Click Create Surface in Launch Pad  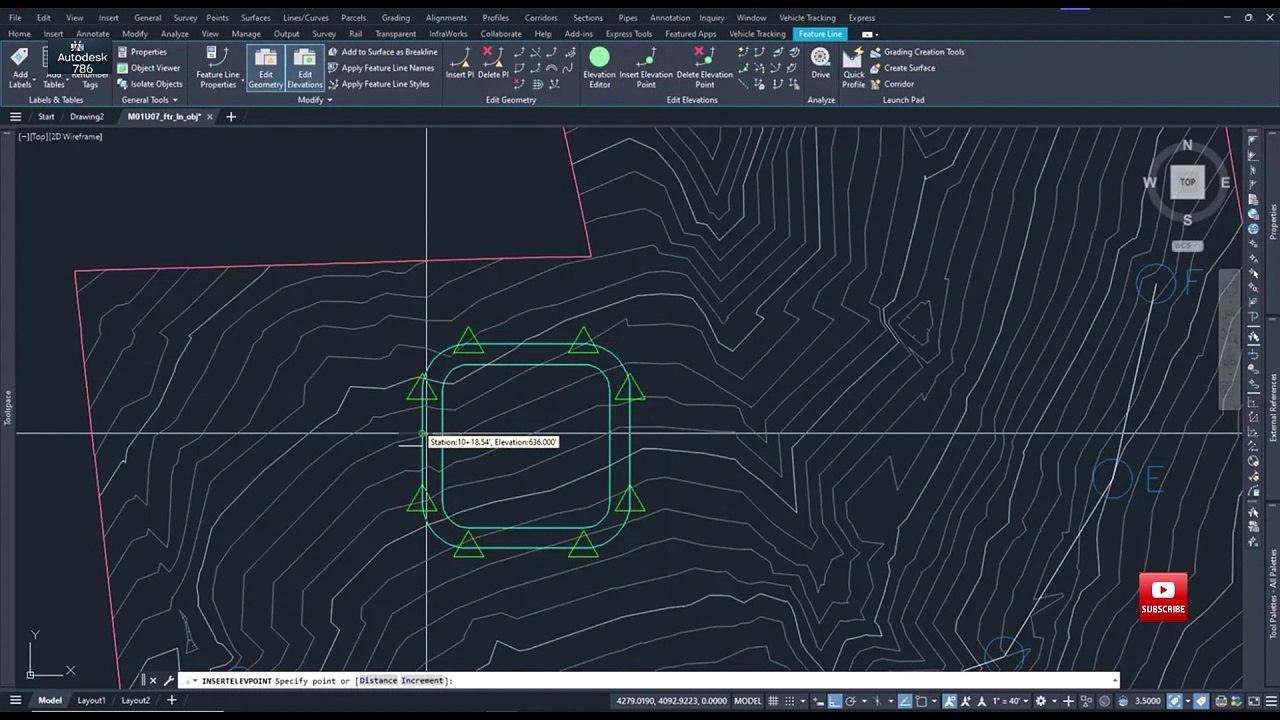tap(902, 68)
